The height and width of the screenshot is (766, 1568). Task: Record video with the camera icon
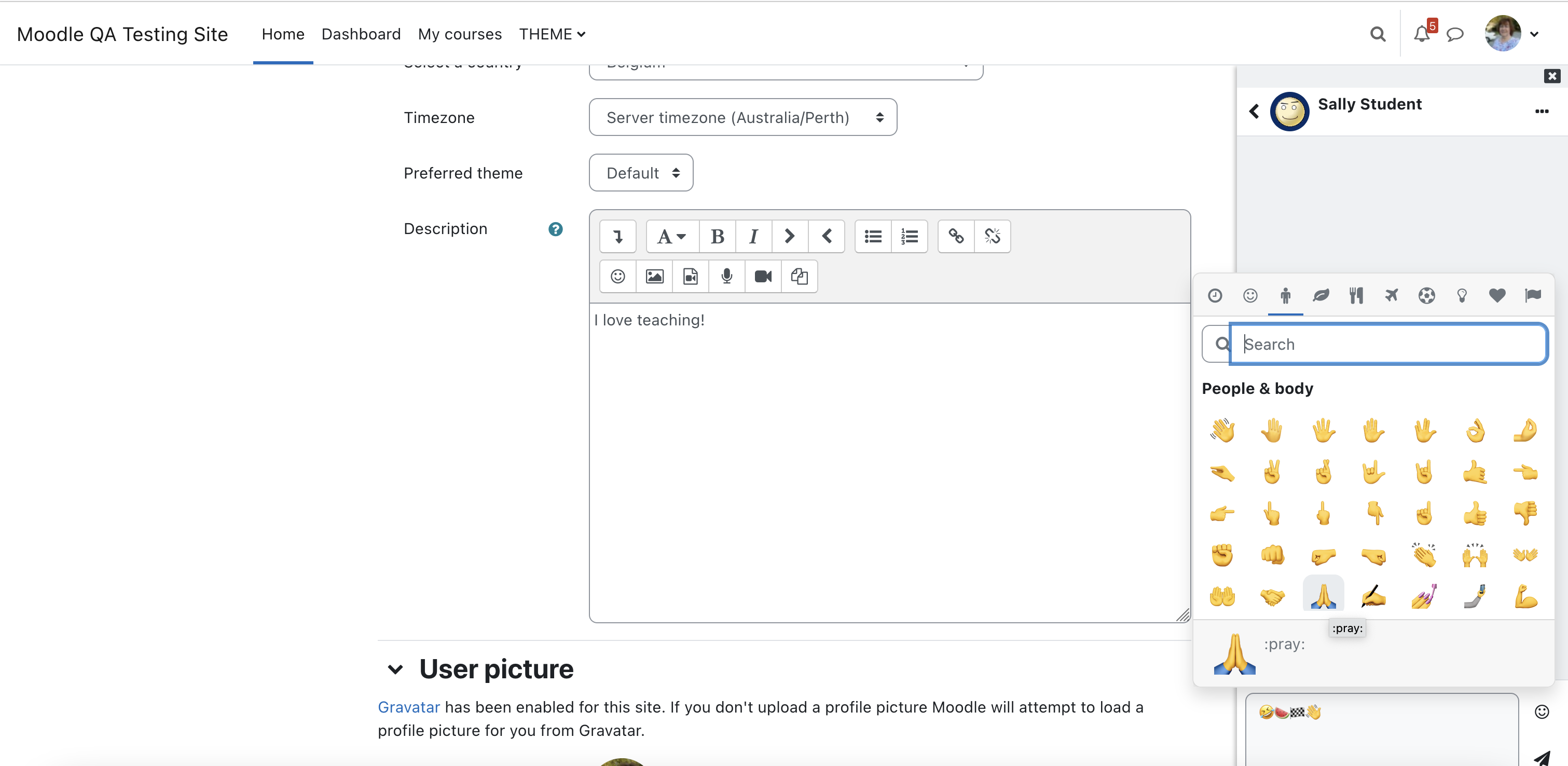pyautogui.click(x=763, y=277)
